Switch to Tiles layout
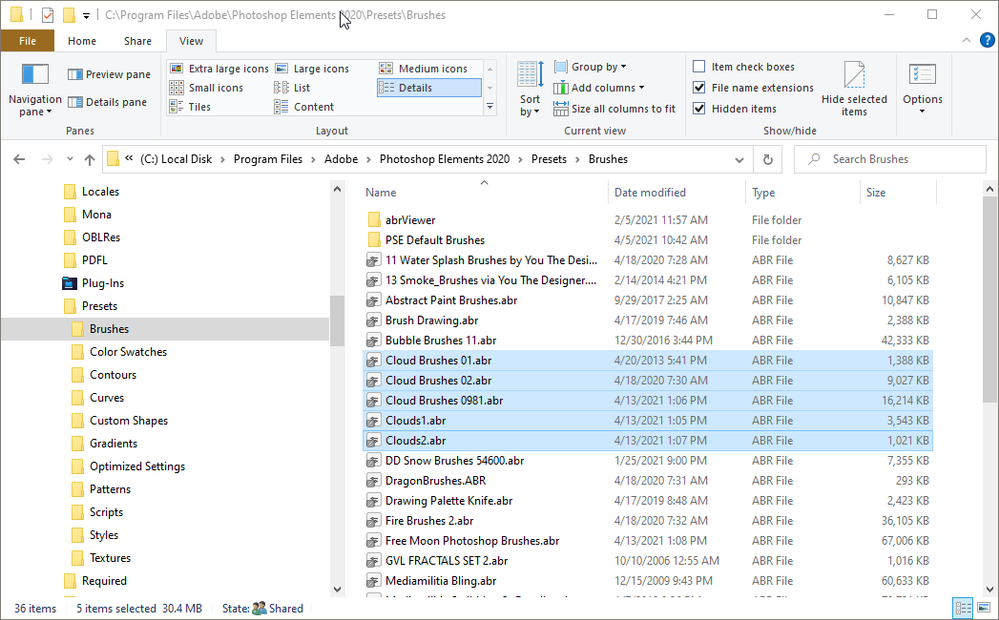Image resolution: width=999 pixels, height=620 pixels. pos(190,106)
